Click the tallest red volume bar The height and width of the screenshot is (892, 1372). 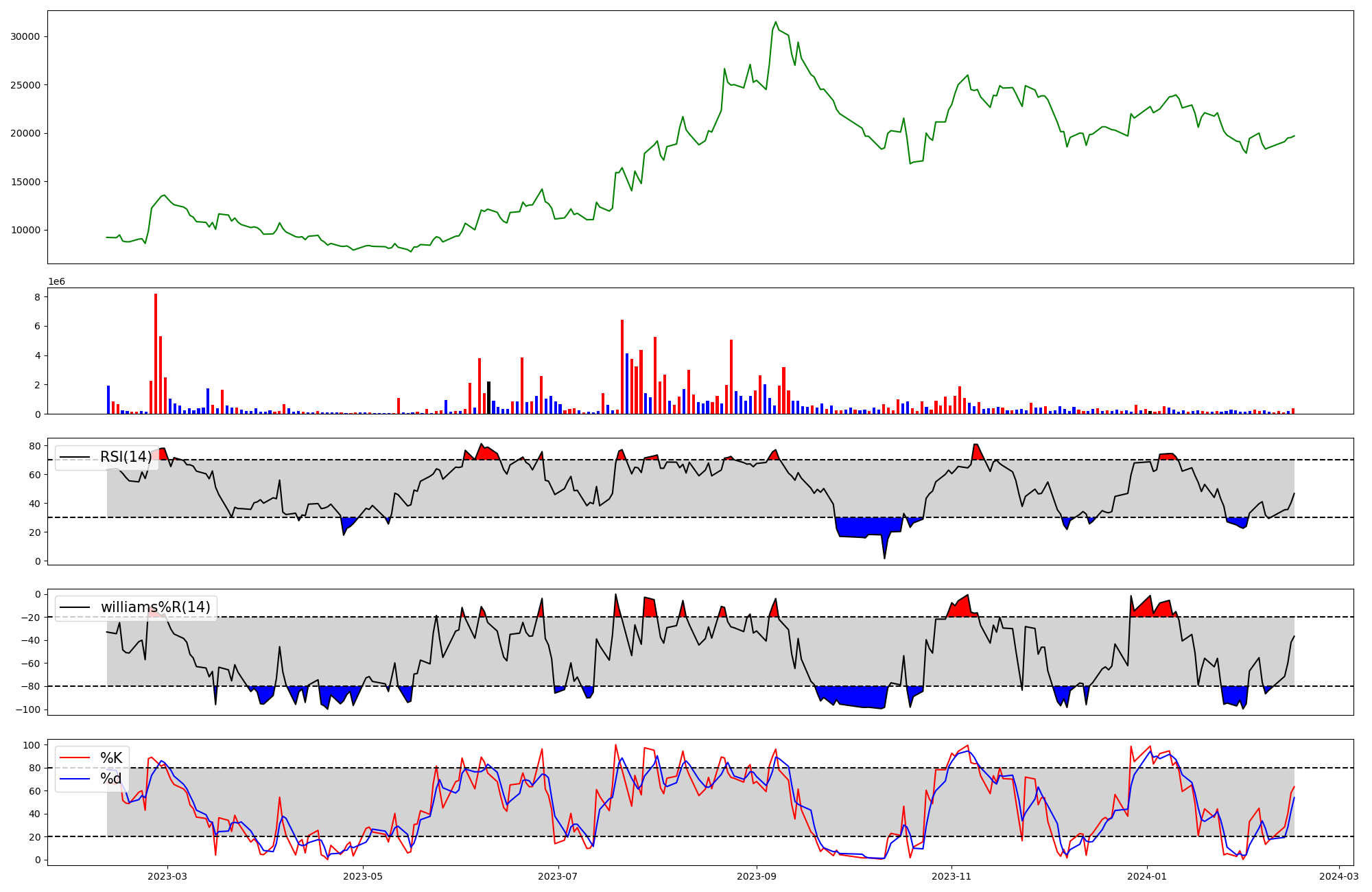click(x=156, y=353)
